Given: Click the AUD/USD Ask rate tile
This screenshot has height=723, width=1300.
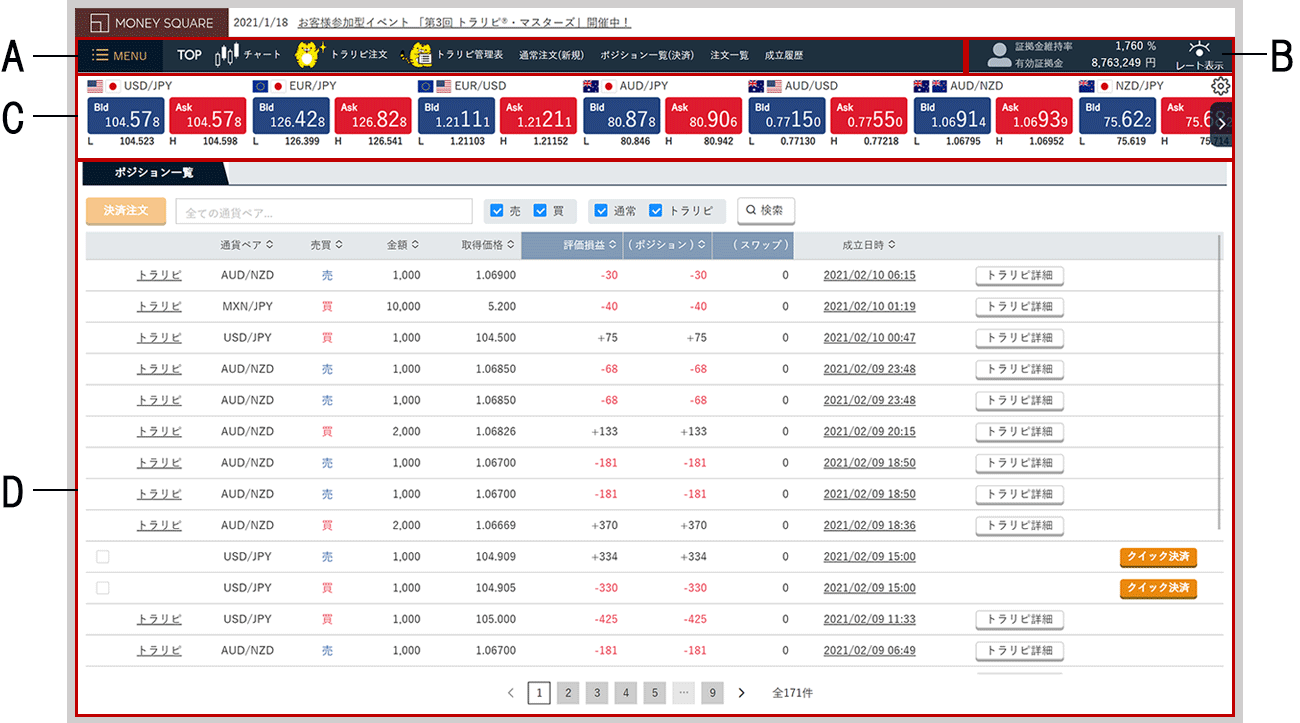Looking at the screenshot, I should point(868,116).
